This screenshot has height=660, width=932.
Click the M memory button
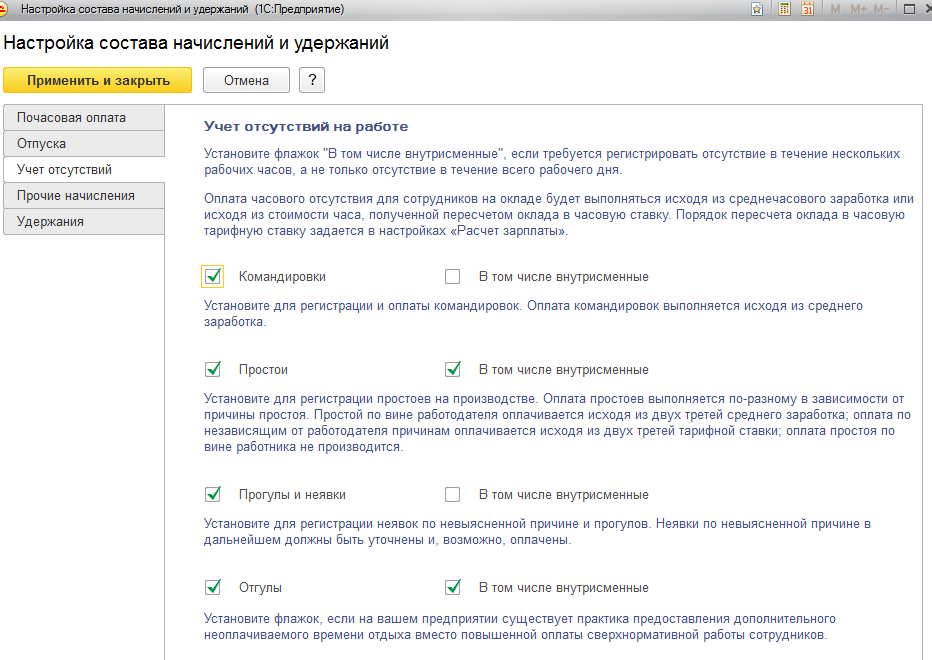[x=835, y=10]
